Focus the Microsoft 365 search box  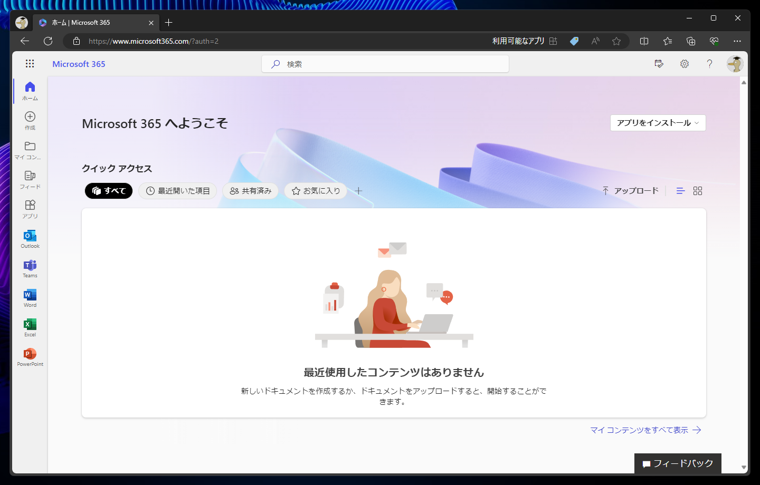point(385,64)
